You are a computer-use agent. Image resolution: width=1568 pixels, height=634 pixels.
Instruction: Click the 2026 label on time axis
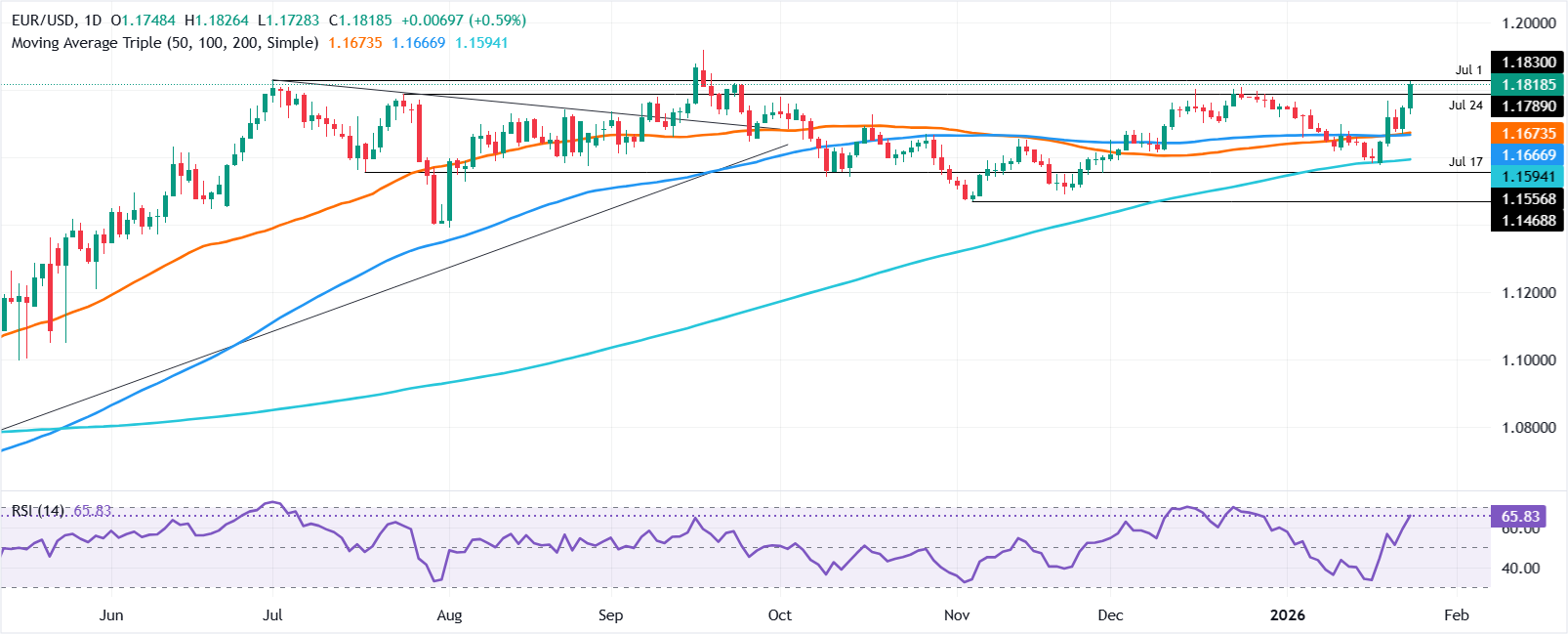pos(1287,615)
